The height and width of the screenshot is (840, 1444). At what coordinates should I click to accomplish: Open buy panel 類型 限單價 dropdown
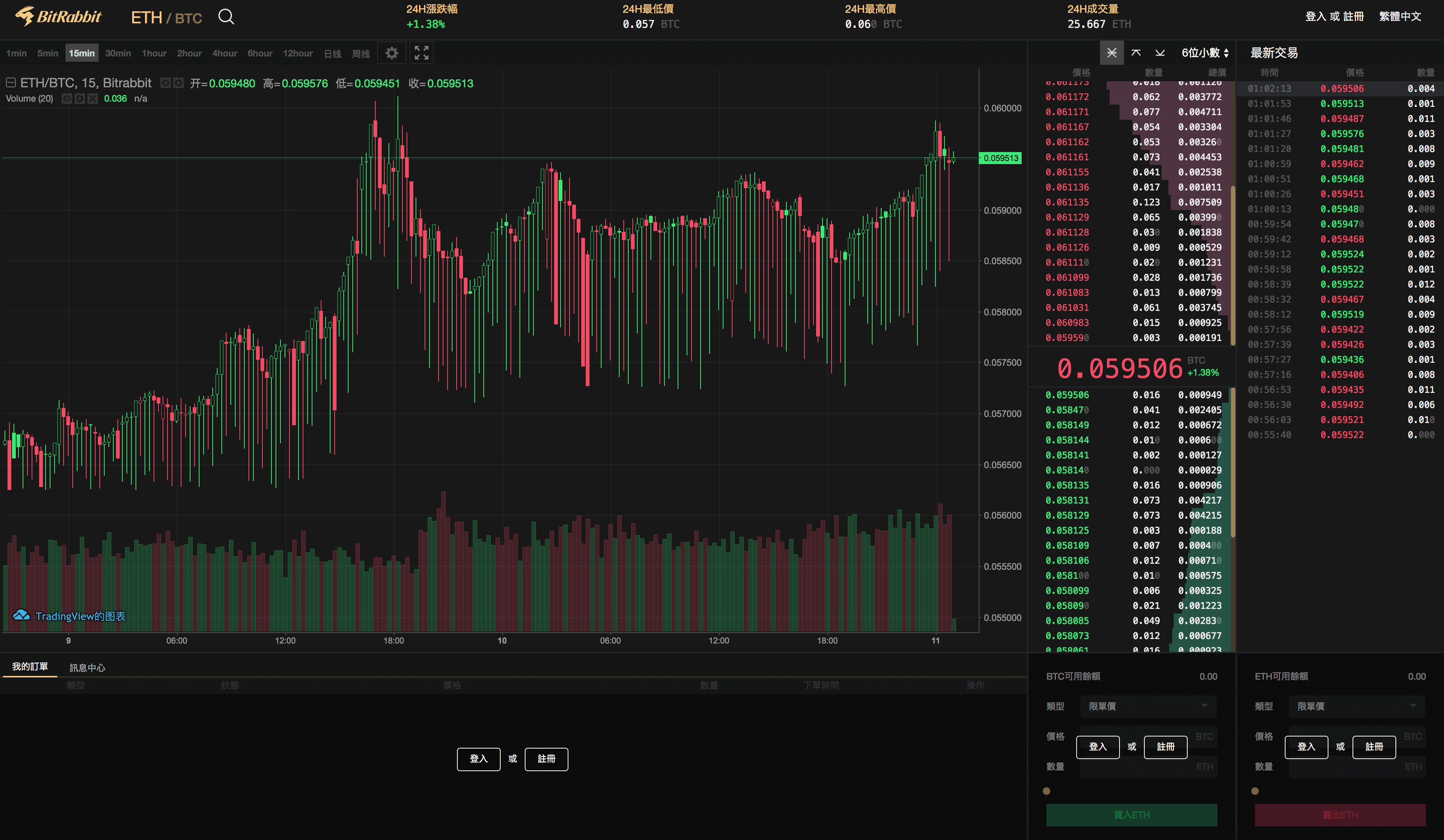click(x=1148, y=706)
